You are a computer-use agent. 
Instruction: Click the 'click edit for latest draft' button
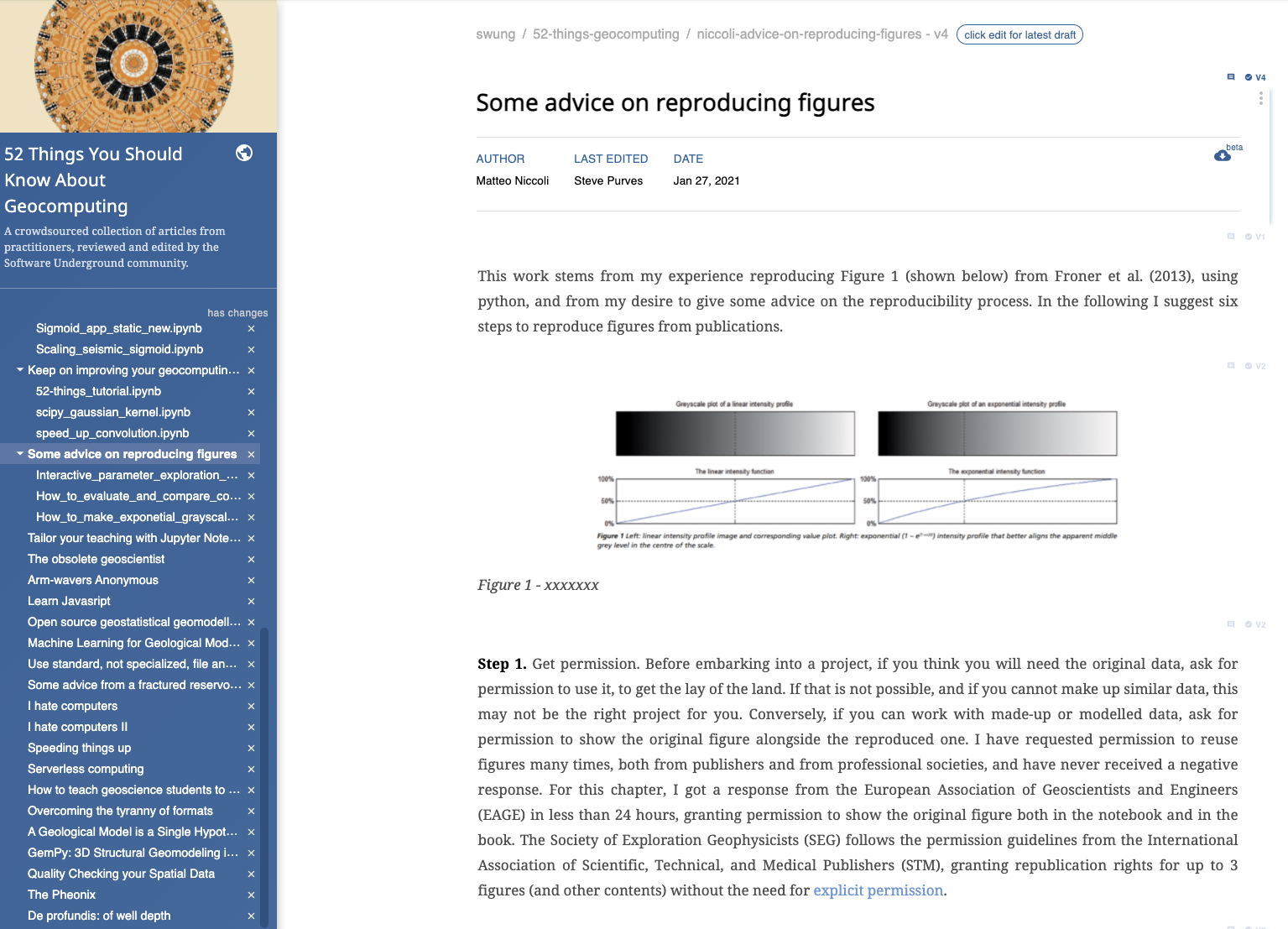pos(1019,35)
